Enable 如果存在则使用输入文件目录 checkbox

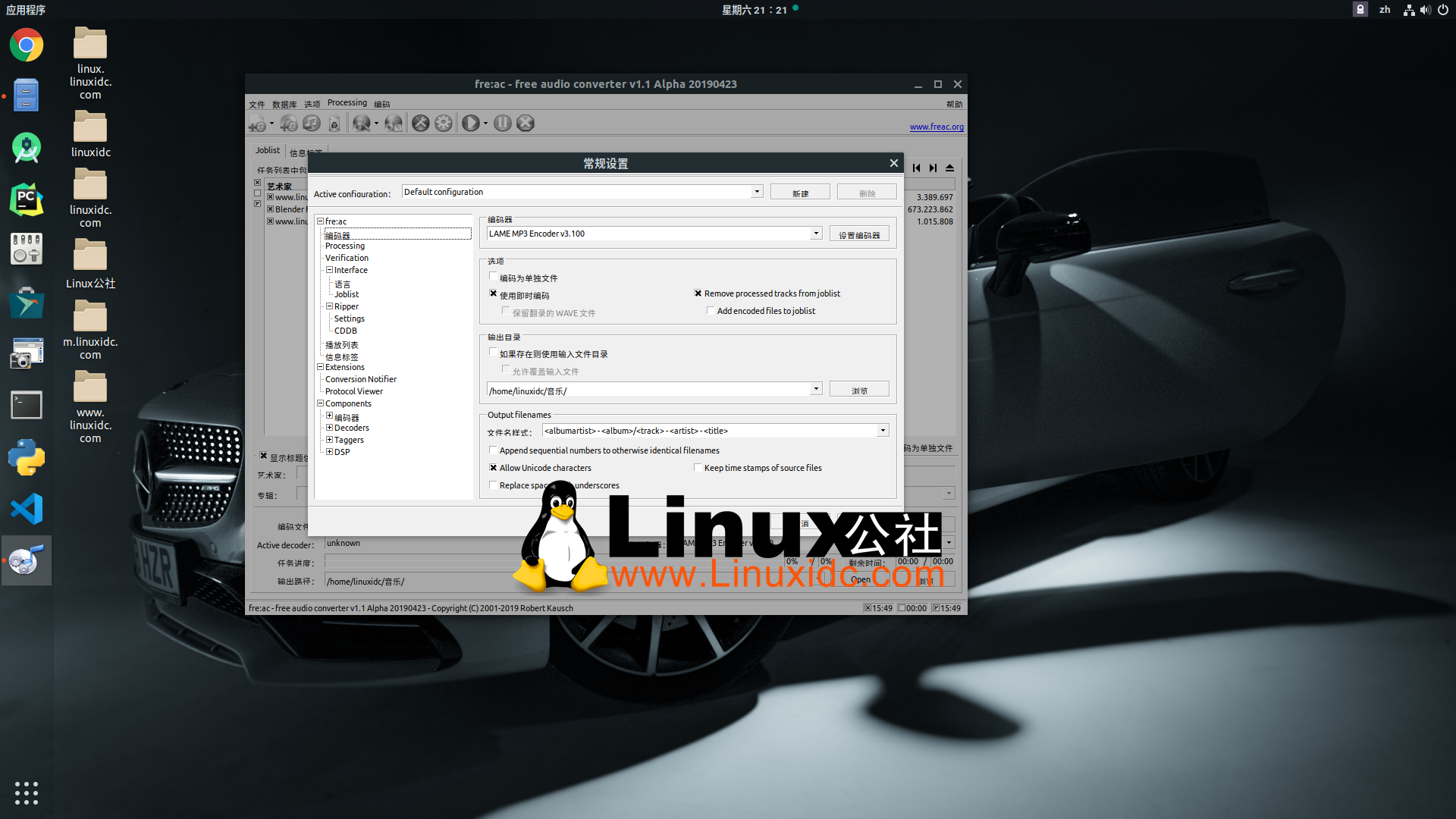(x=492, y=352)
